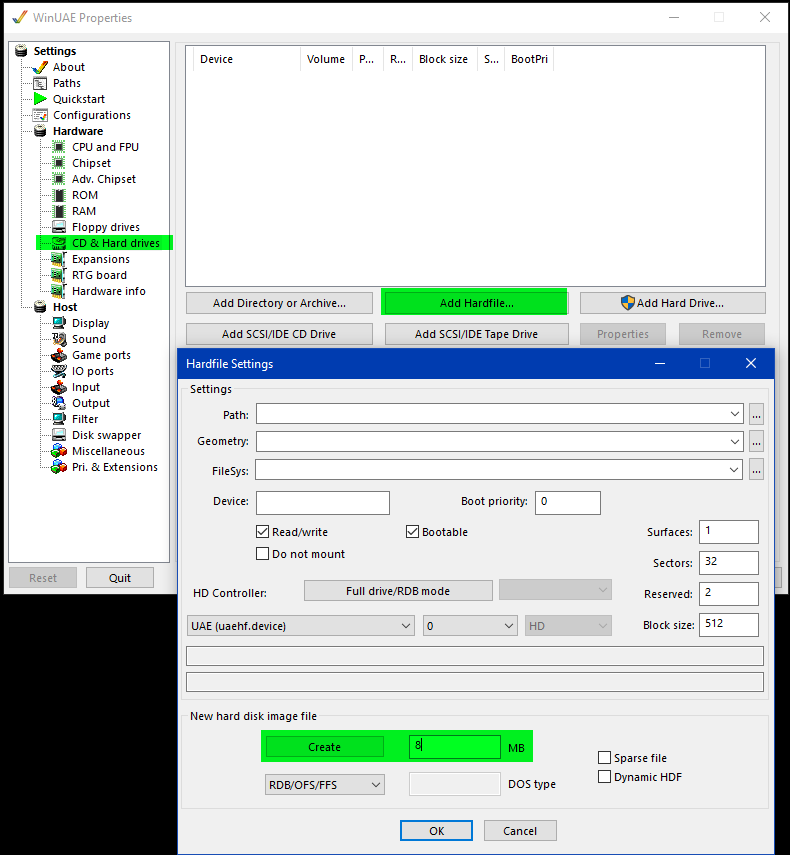Select the Settings root tree item

coord(55,51)
